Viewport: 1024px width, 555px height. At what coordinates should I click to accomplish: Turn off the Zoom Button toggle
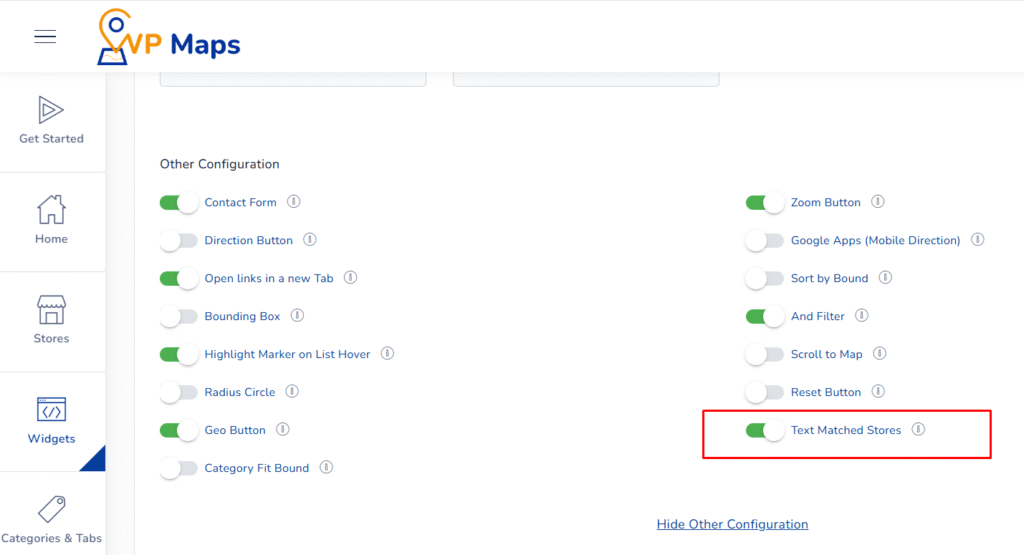click(765, 203)
